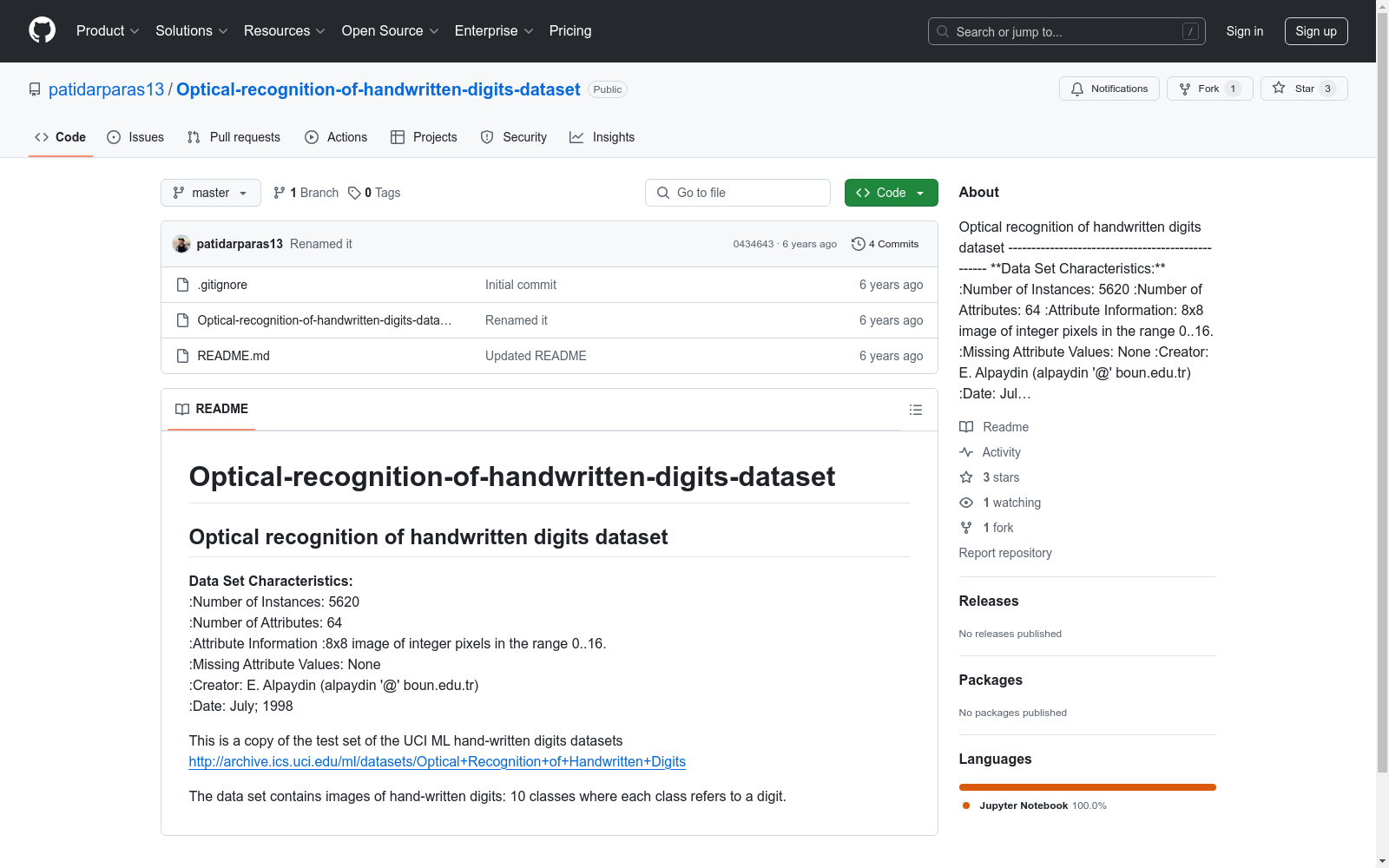Switch to the Security tab
Image resolution: width=1389 pixels, height=868 pixels.
[514, 137]
